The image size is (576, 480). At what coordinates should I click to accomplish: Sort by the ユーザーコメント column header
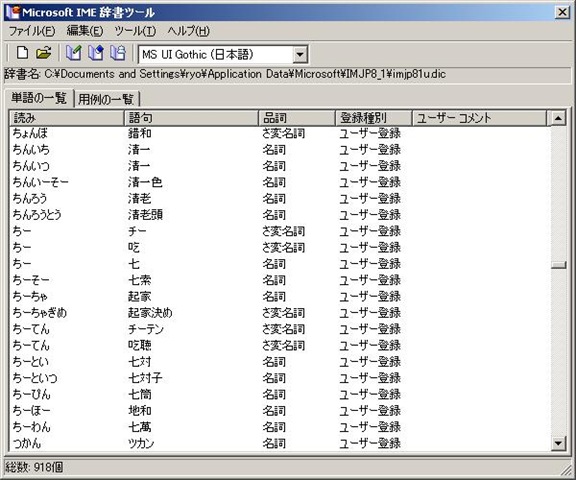point(479,118)
